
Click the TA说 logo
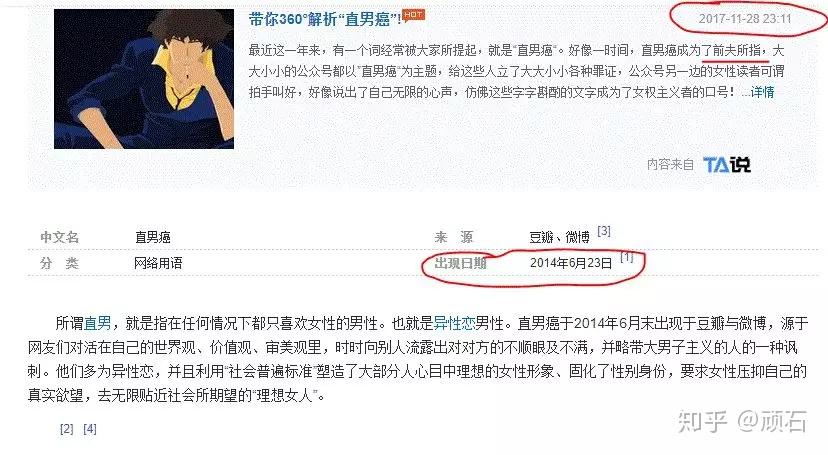tap(727, 165)
